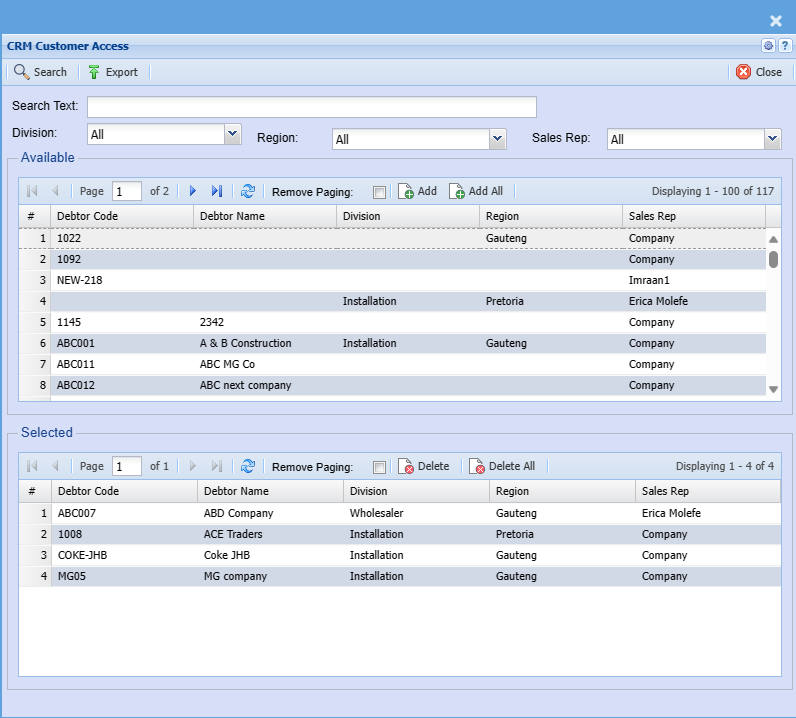This screenshot has height=718, width=796.
Task: Click the settings gear icon in header
Action: click(x=768, y=45)
